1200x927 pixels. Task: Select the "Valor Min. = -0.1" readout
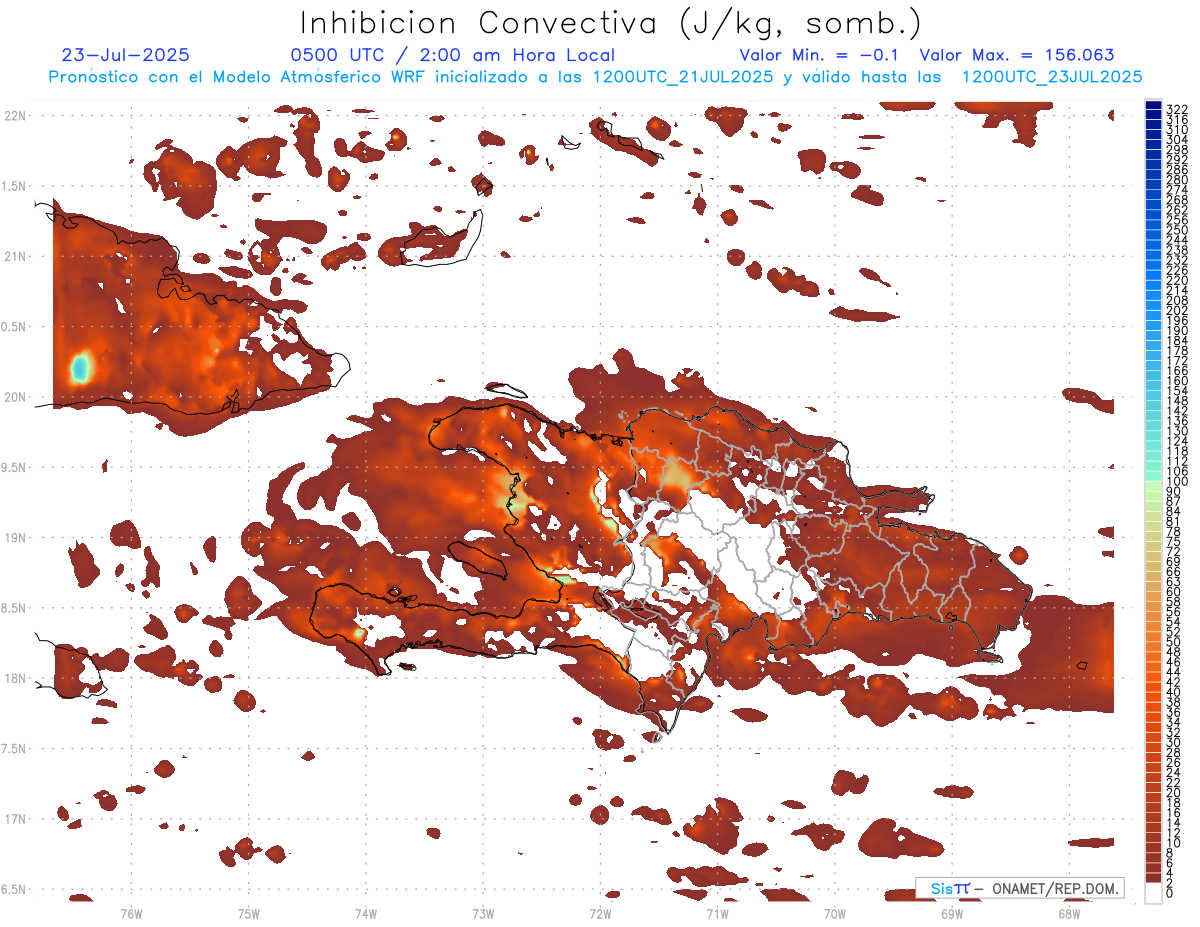pos(819,55)
